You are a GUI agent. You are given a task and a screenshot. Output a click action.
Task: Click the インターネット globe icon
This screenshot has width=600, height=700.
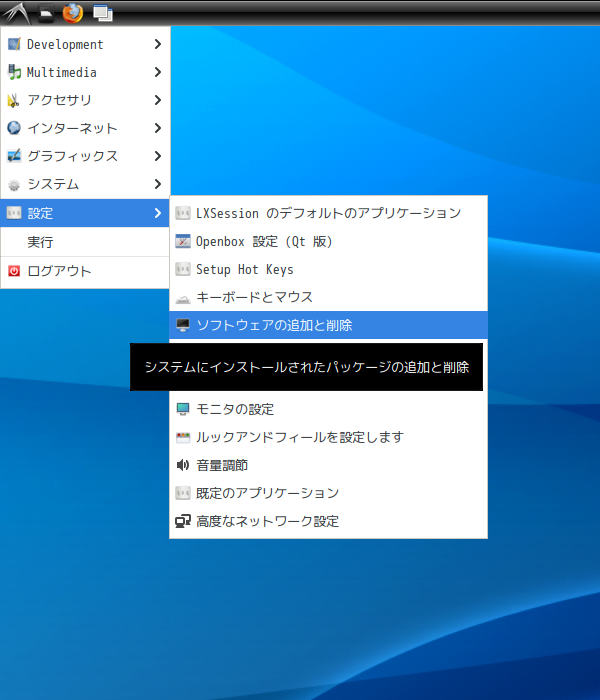(x=14, y=128)
